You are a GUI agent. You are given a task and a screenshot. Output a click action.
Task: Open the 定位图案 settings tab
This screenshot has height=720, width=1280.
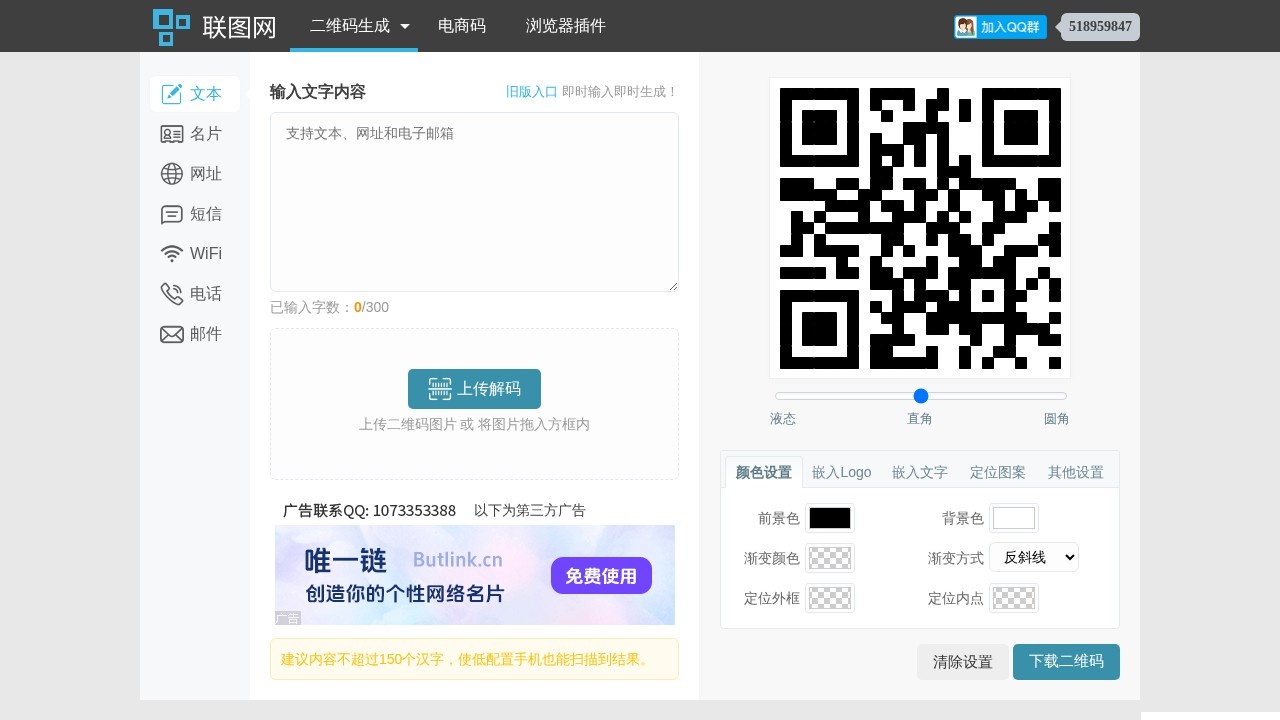997,471
